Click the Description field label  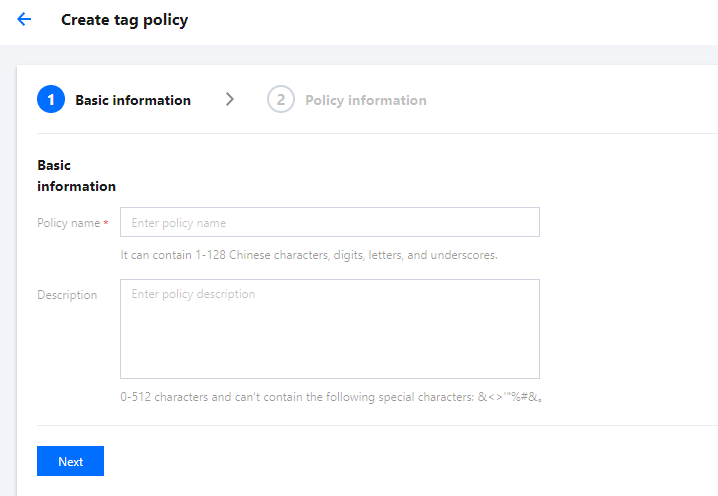67,295
